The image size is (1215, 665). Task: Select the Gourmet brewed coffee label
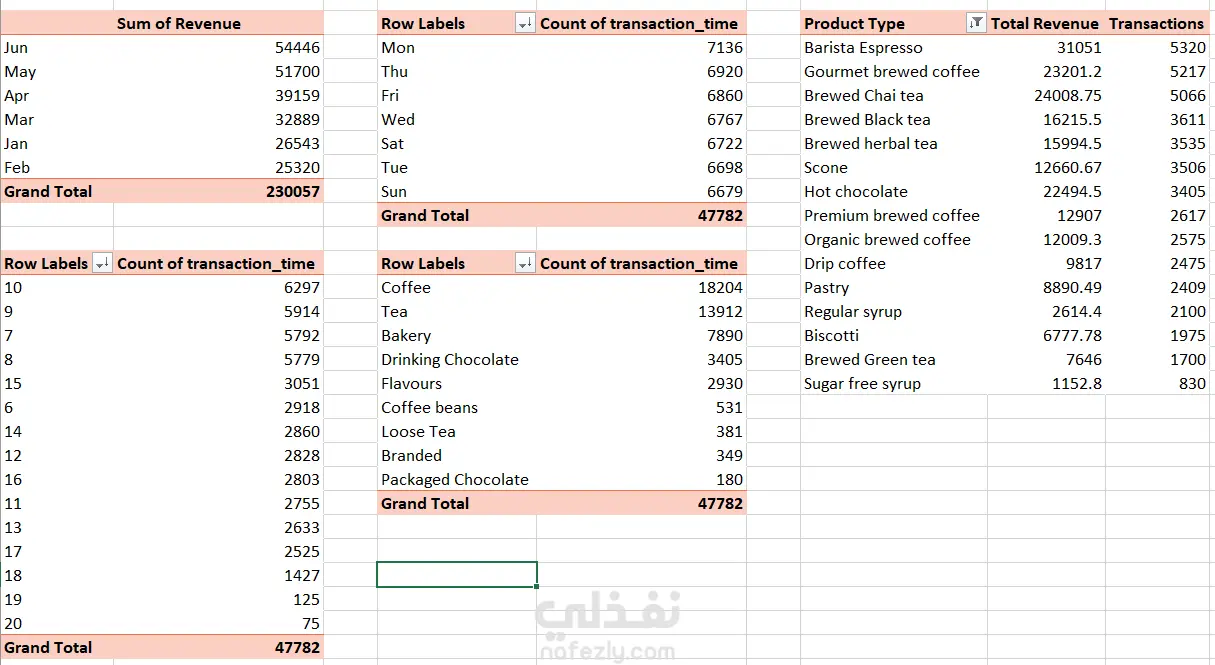891,72
